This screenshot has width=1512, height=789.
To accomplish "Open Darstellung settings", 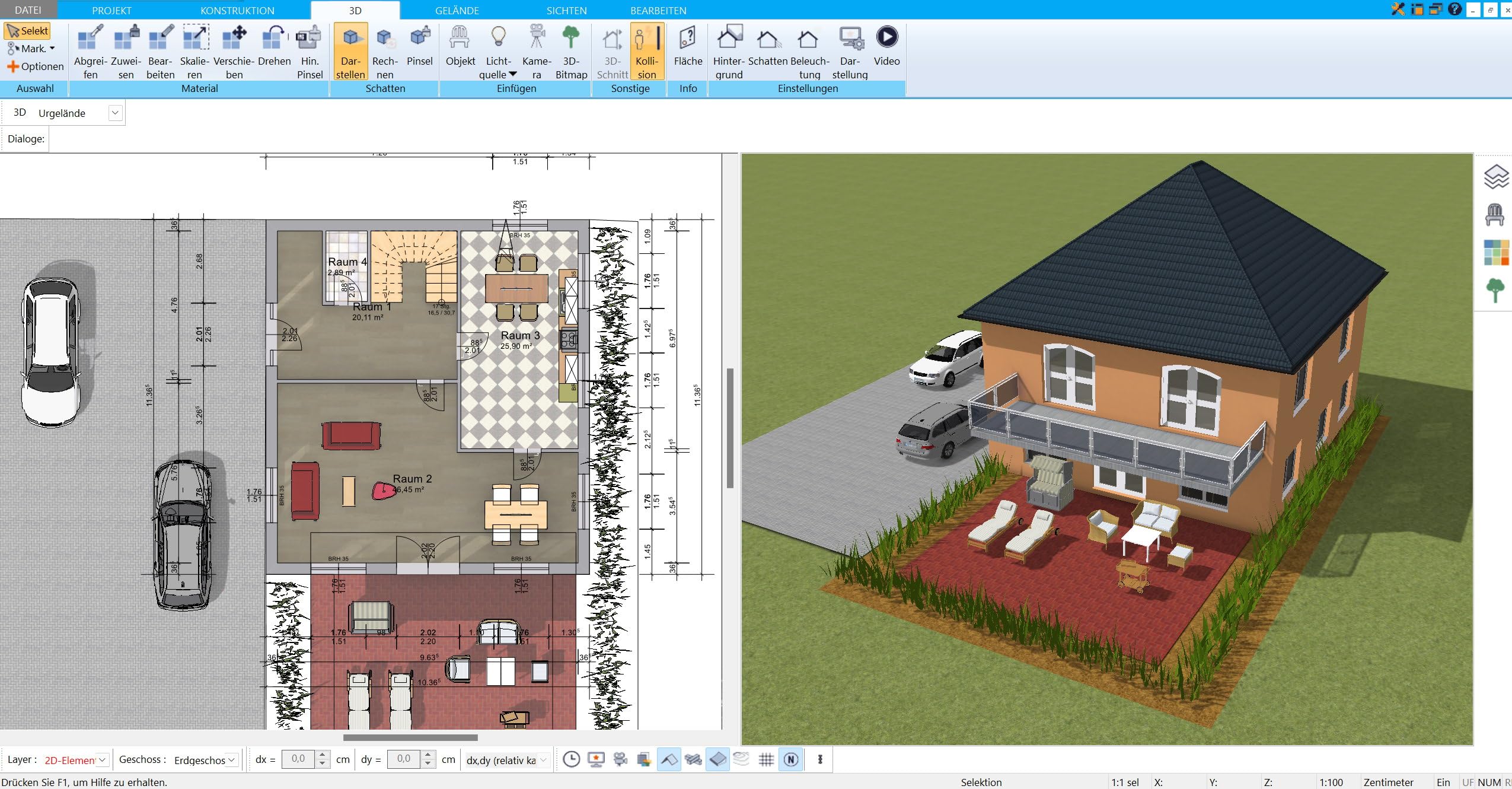I will point(850,52).
